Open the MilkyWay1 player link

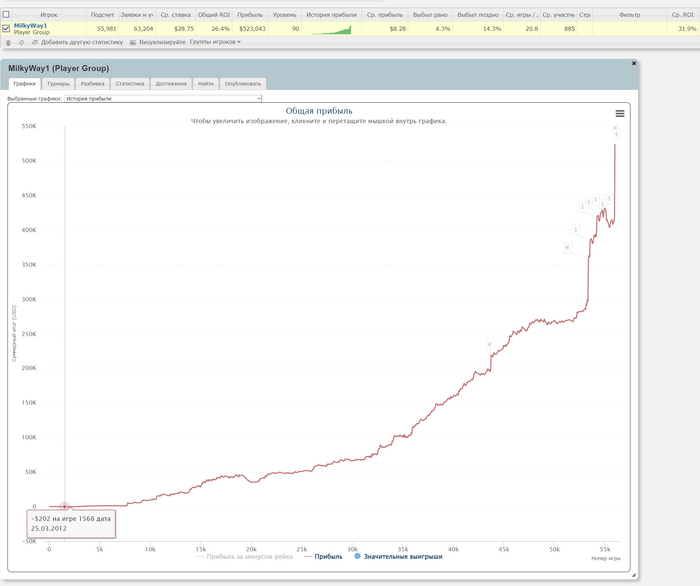(x=30, y=26)
